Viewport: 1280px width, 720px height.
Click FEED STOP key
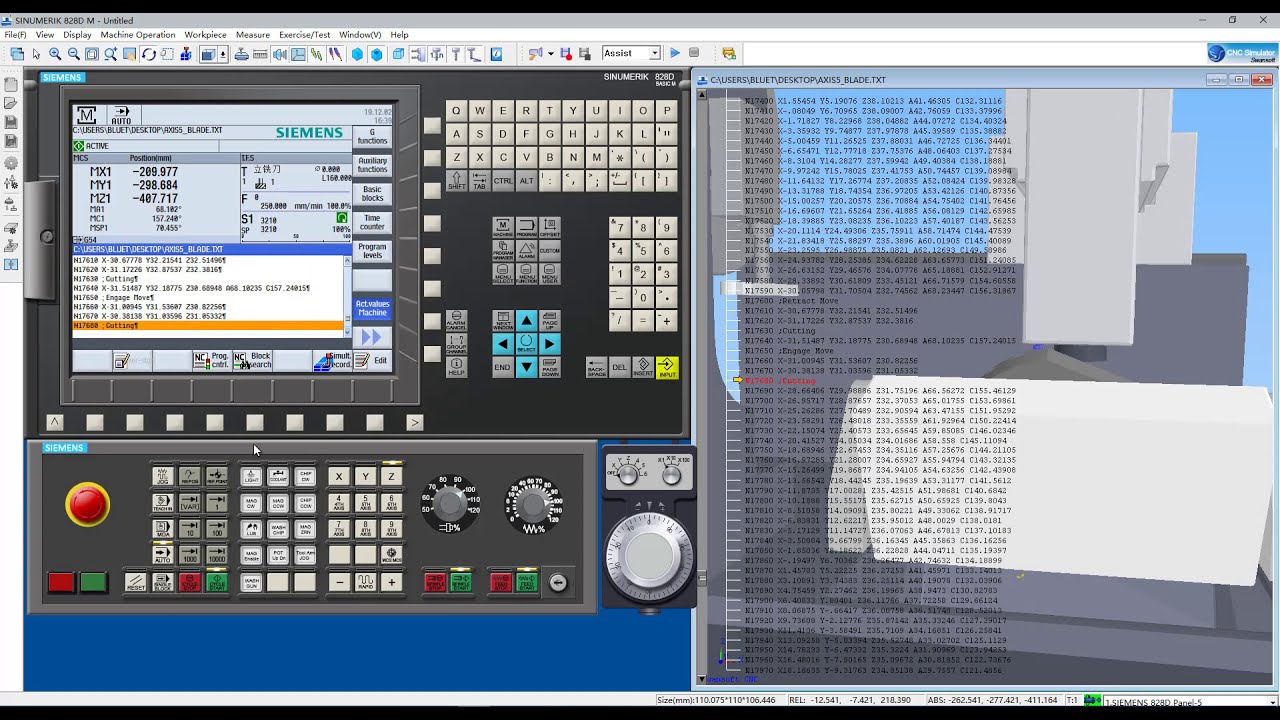[501, 582]
